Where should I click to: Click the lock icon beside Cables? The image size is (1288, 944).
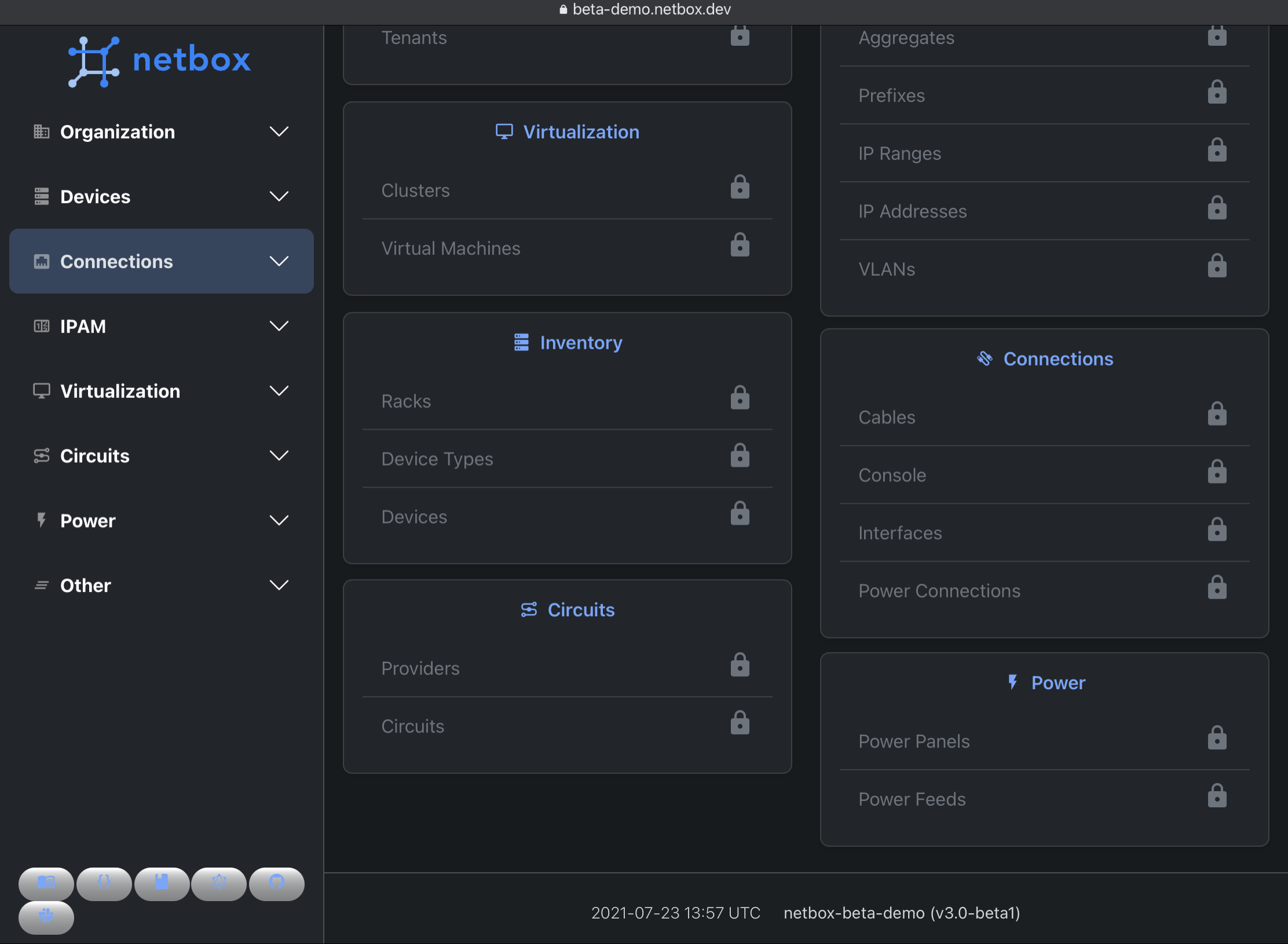pyautogui.click(x=1217, y=415)
